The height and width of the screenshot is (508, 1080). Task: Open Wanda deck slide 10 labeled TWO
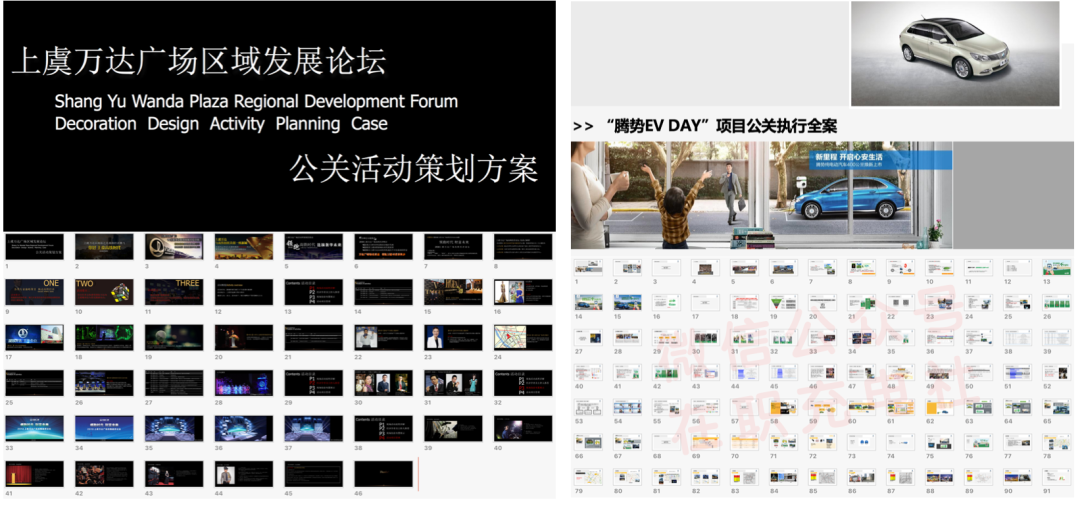pos(104,292)
